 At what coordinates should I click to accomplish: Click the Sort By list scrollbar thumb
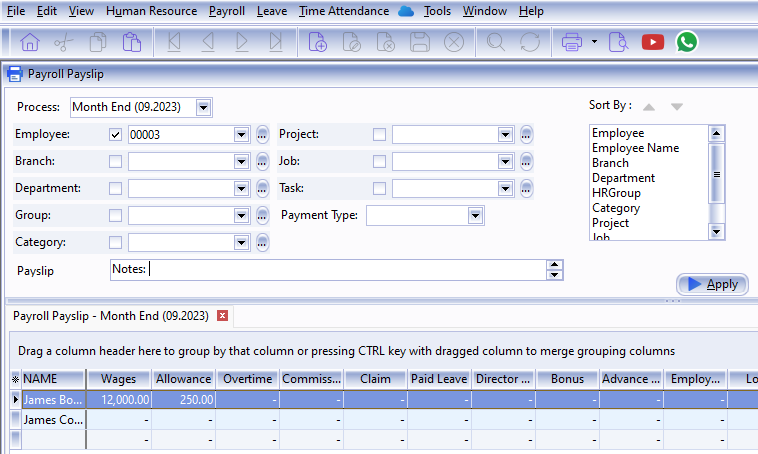(716, 174)
